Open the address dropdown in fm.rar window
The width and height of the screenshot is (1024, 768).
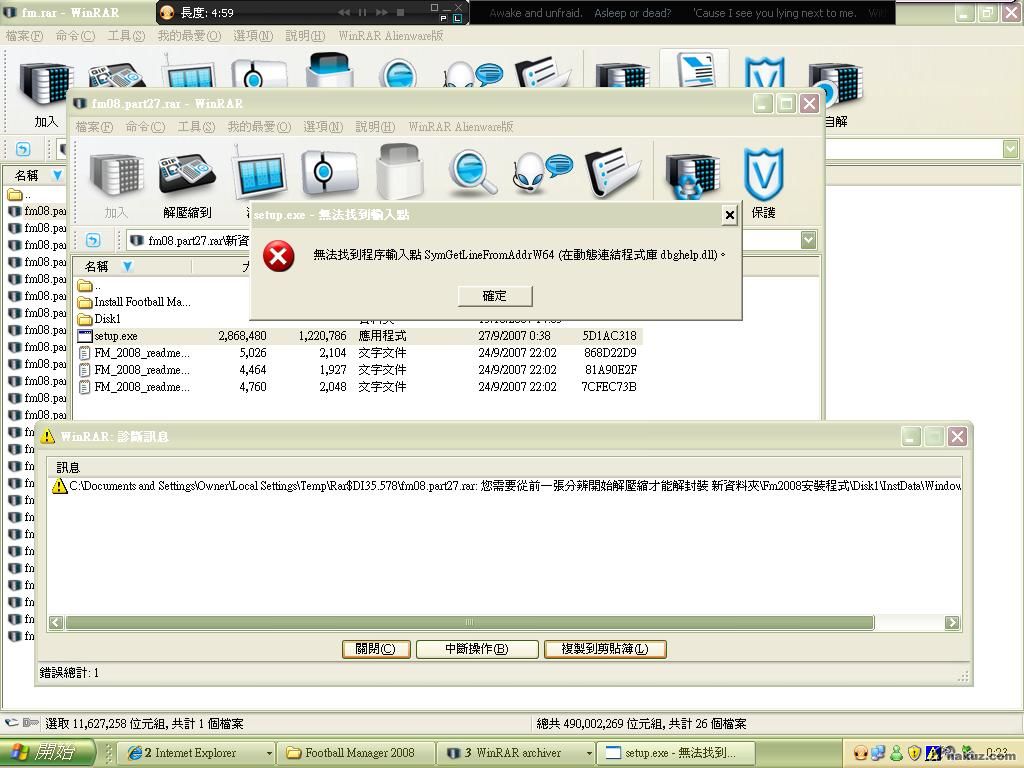coord(1010,150)
